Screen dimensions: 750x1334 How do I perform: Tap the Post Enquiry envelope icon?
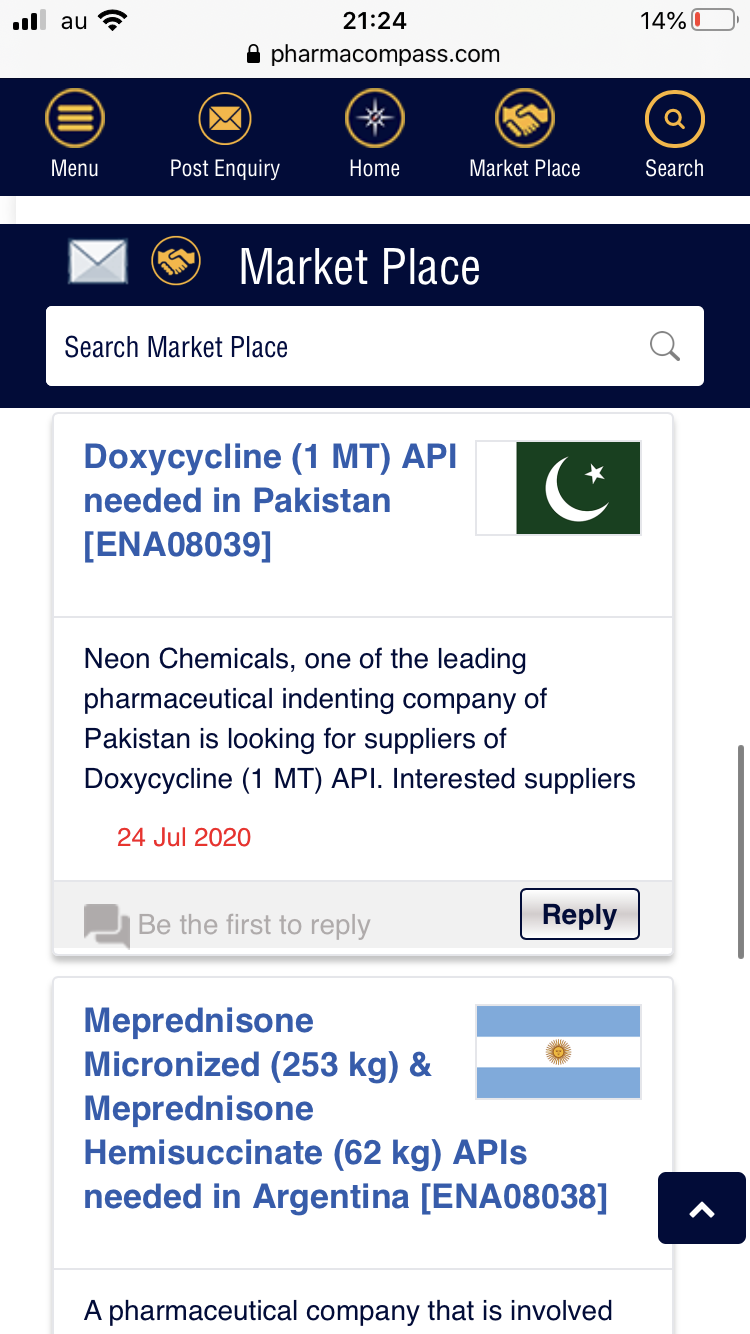(x=225, y=121)
